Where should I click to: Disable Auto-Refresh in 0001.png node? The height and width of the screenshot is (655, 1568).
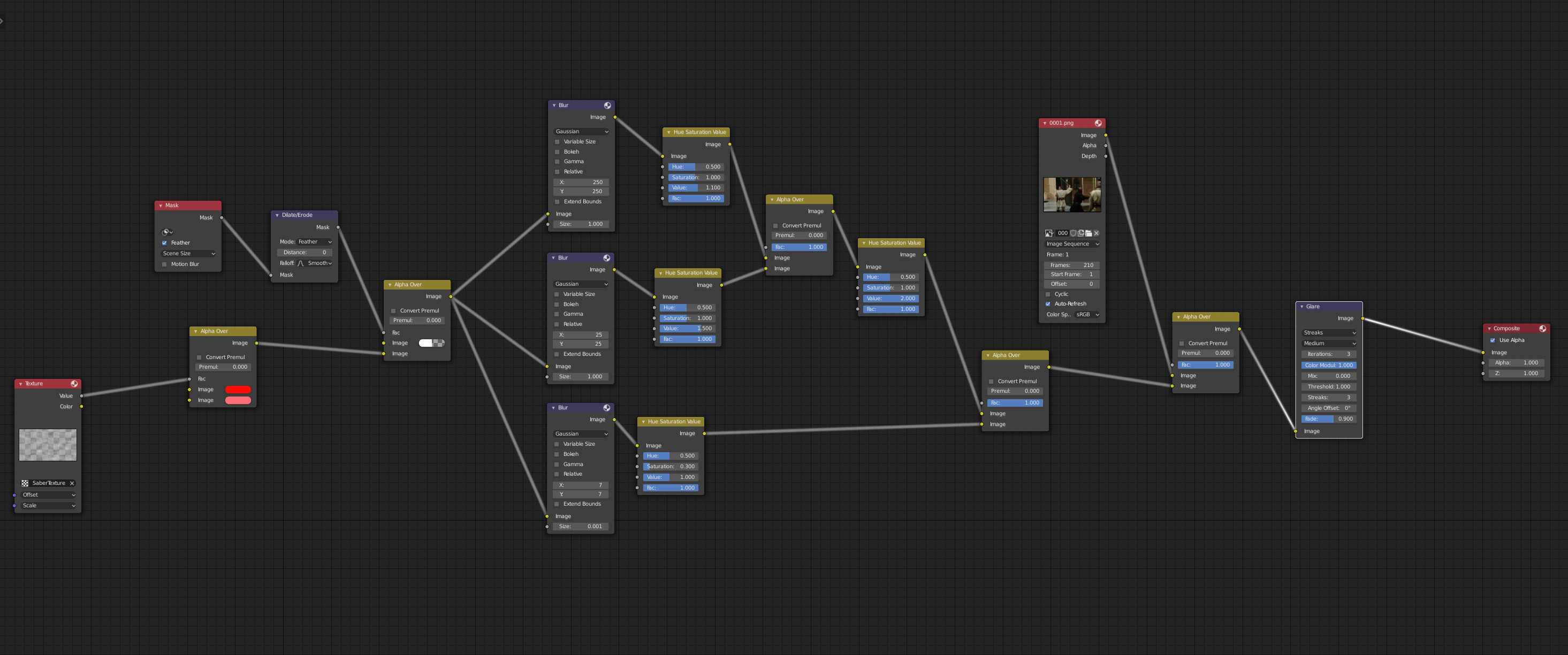pyautogui.click(x=1048, y=304)
